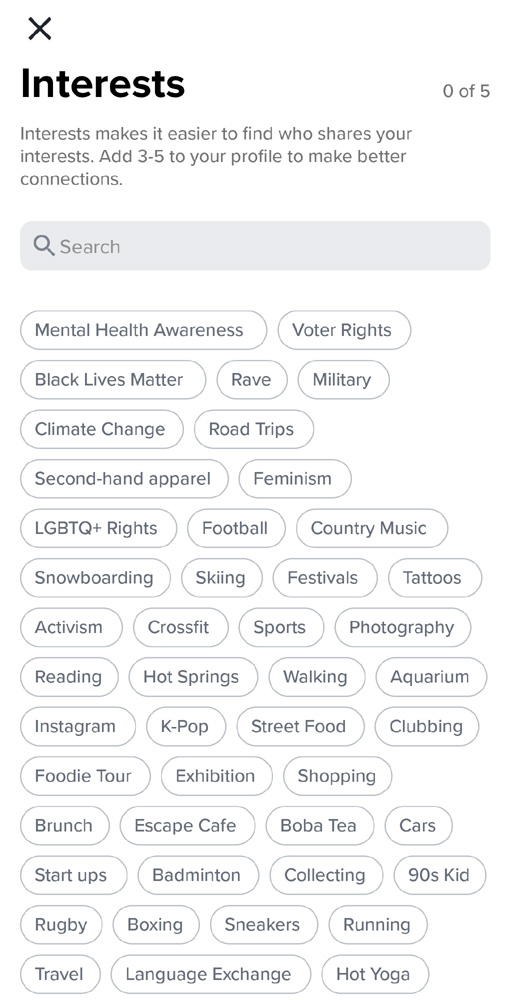
Task: Select the Black Lives Matter interest
Action: point(113,380)
